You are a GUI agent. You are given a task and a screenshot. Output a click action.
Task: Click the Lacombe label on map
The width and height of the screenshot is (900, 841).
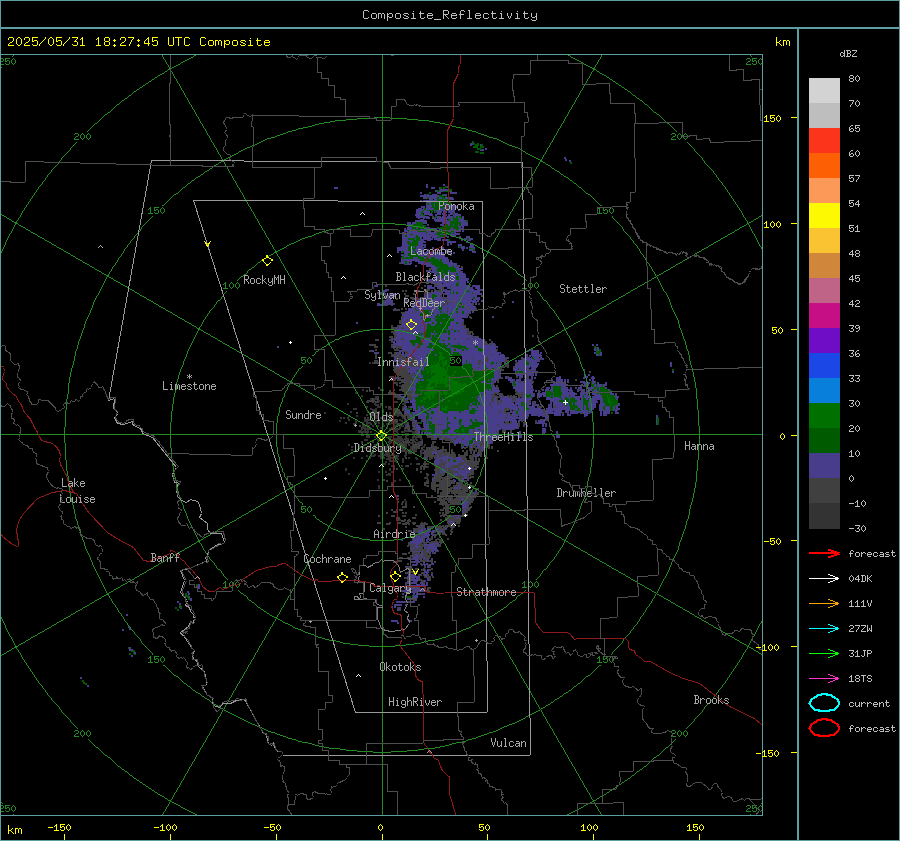431,251
